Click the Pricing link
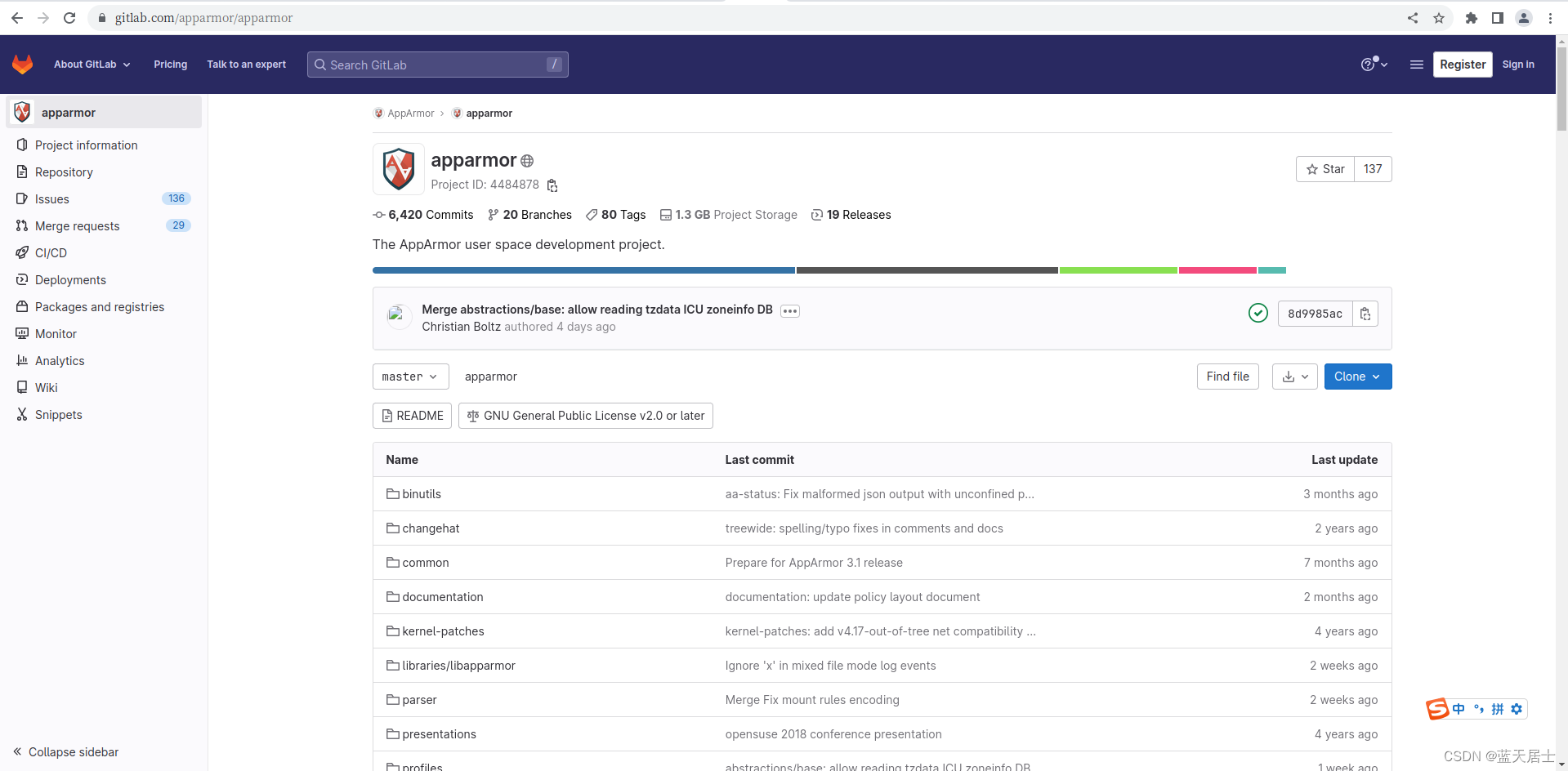The height and width of the screenshot is (771, 1568). point(170,65)
